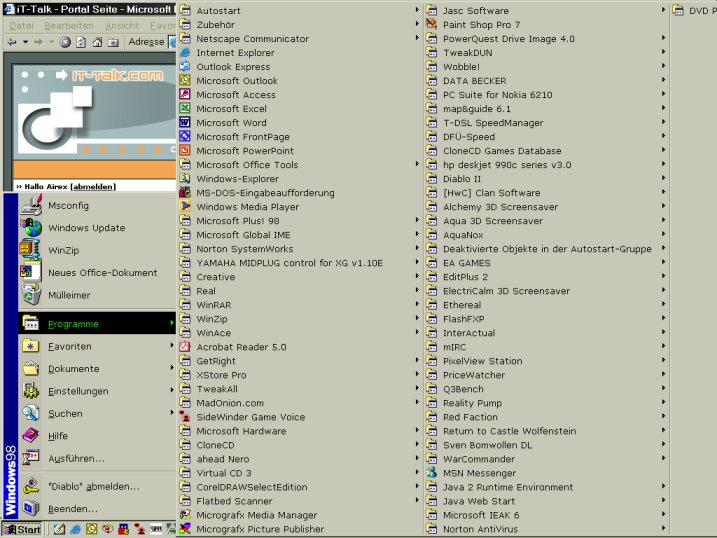Expand the Zubehör submenu

point(300,25)
